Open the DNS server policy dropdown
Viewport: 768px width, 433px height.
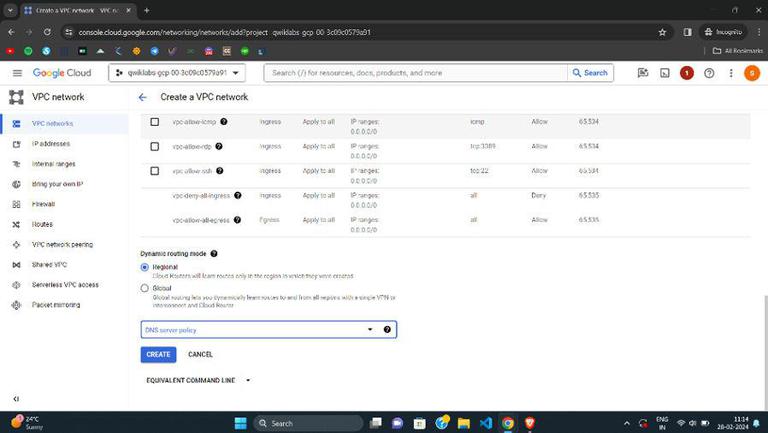tap(268, 330)
